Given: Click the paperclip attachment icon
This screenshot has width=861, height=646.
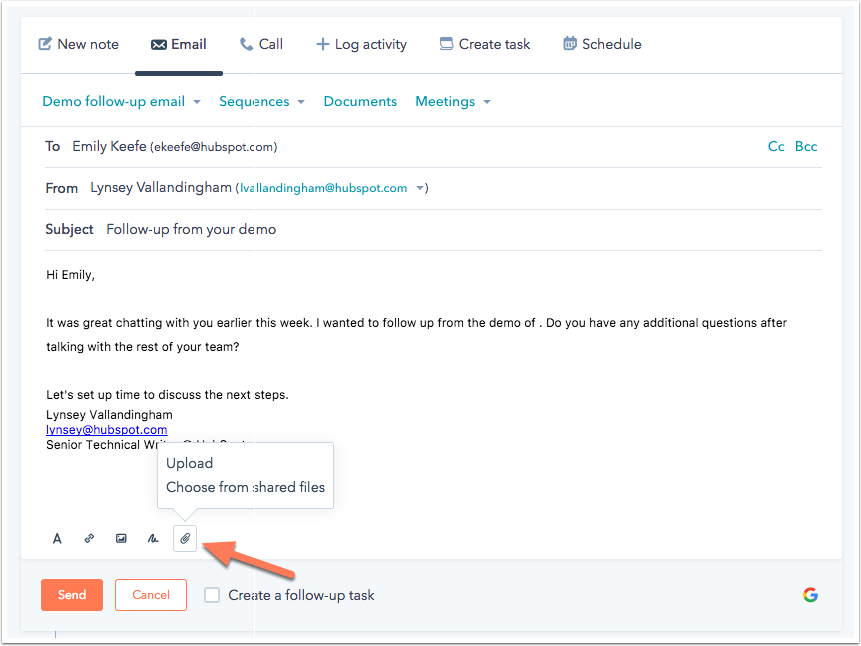Looking at the screenshot, I should coord(185,538).
